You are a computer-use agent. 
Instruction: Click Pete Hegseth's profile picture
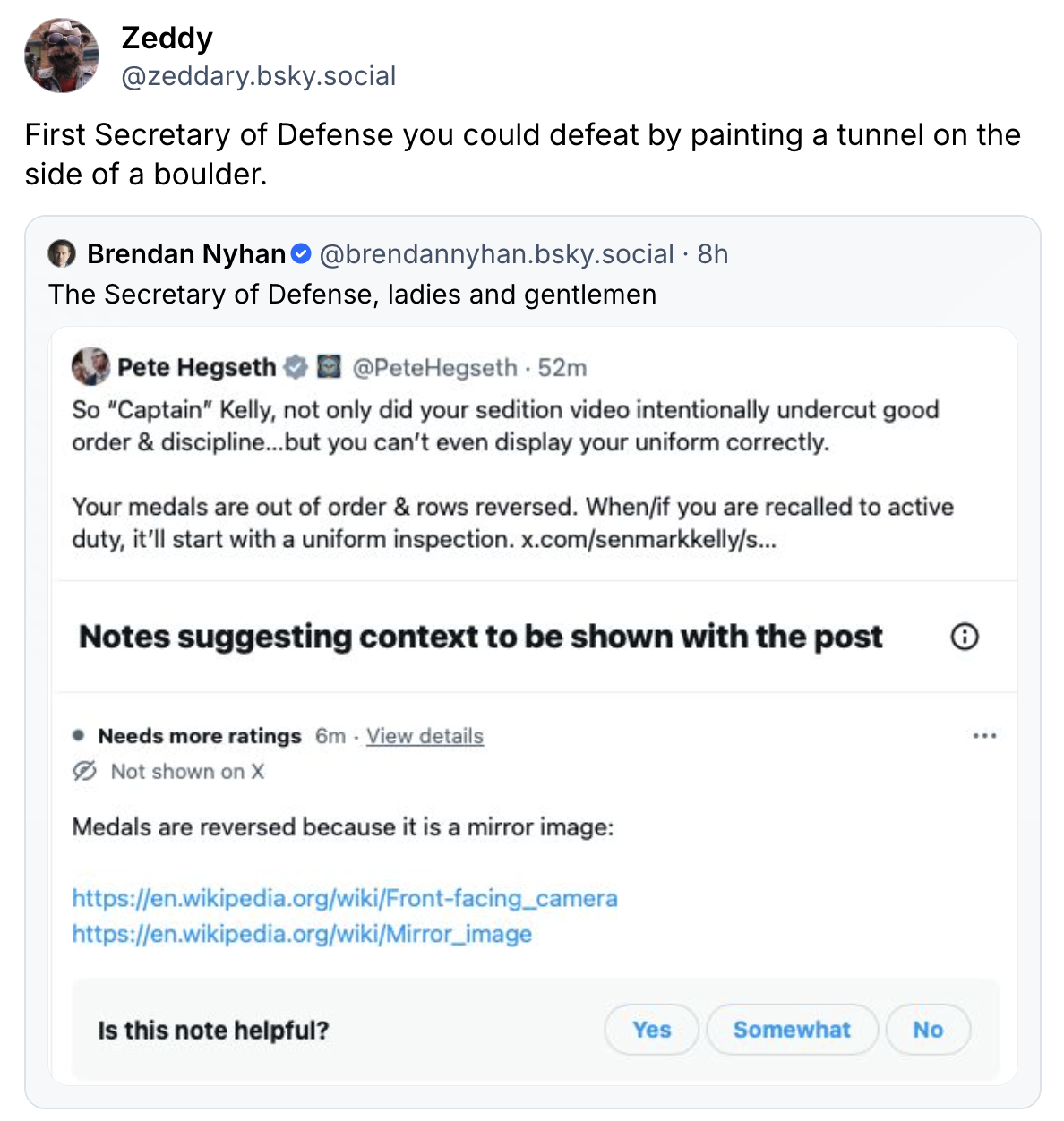click(90, 367)
